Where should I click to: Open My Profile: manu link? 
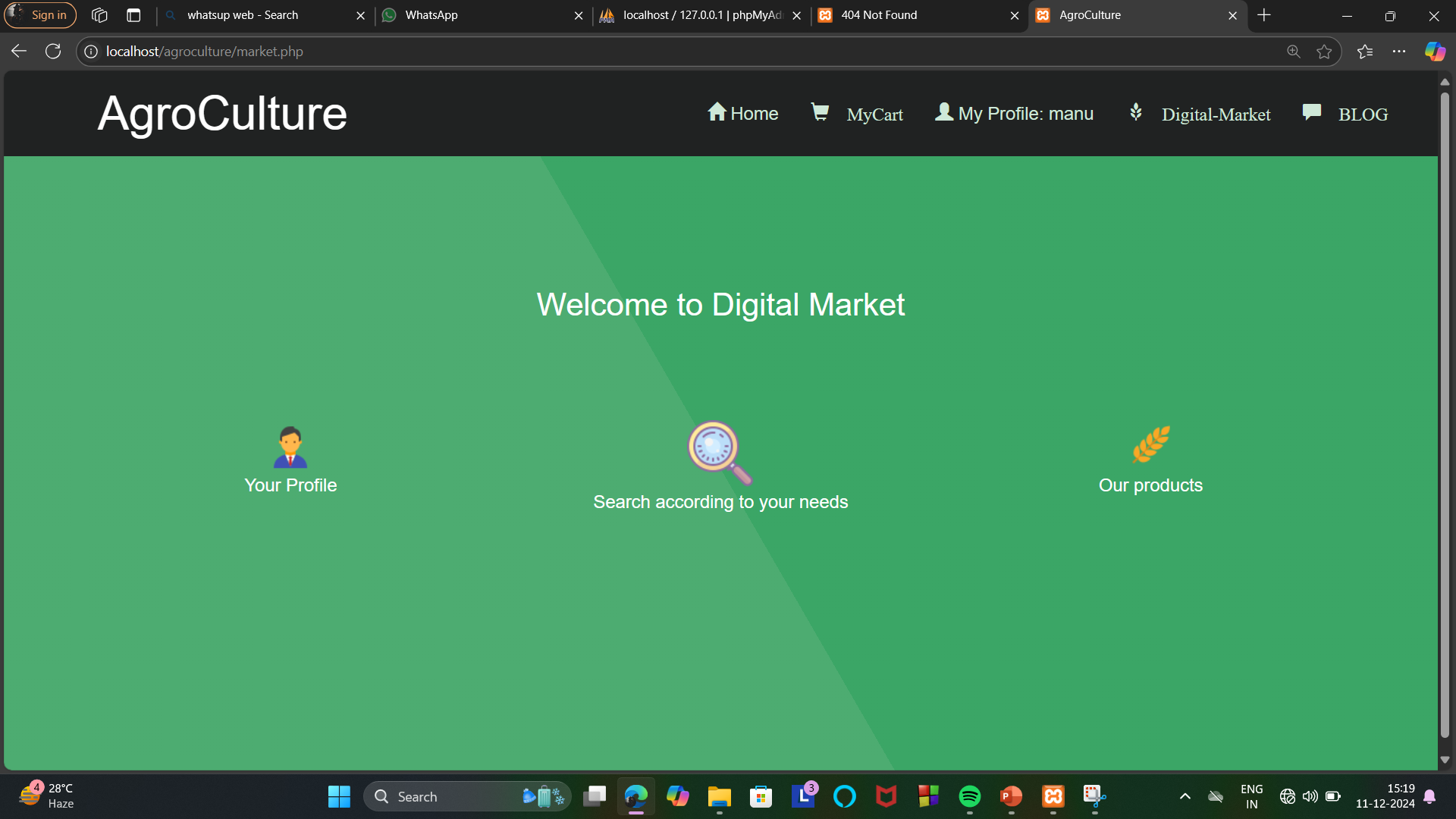[x=1025, y=114]
